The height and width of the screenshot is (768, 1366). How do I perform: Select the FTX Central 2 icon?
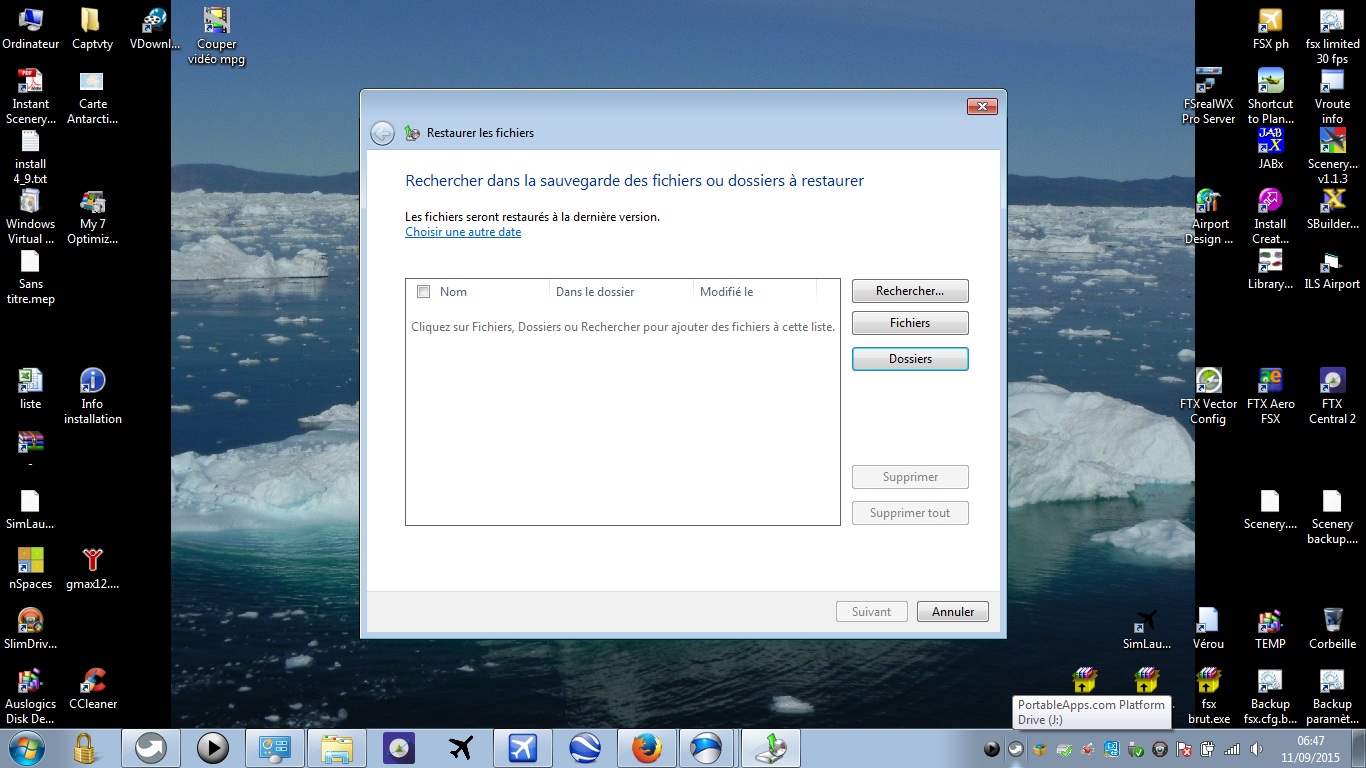tap(1332, 396)
